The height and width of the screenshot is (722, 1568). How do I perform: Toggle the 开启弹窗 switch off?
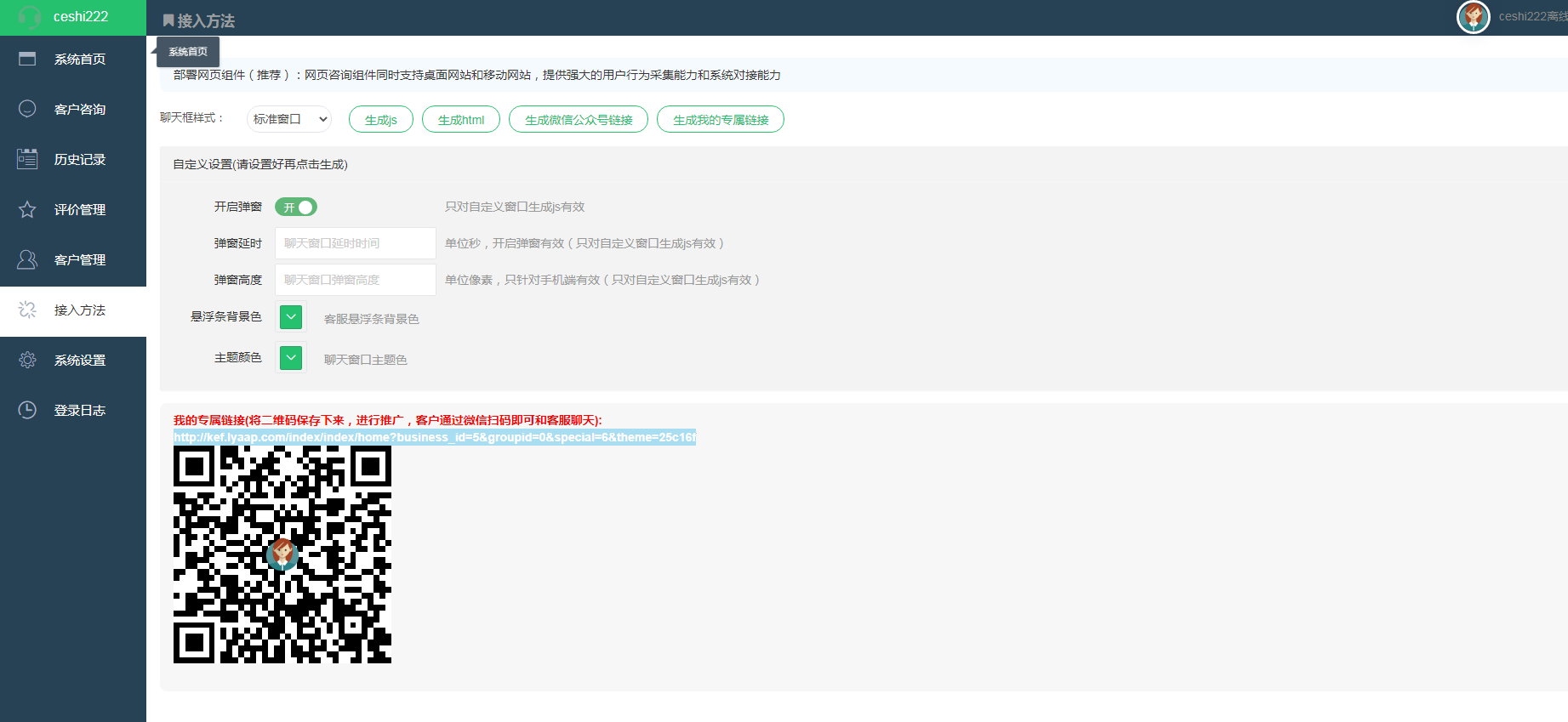coord(296,207)
